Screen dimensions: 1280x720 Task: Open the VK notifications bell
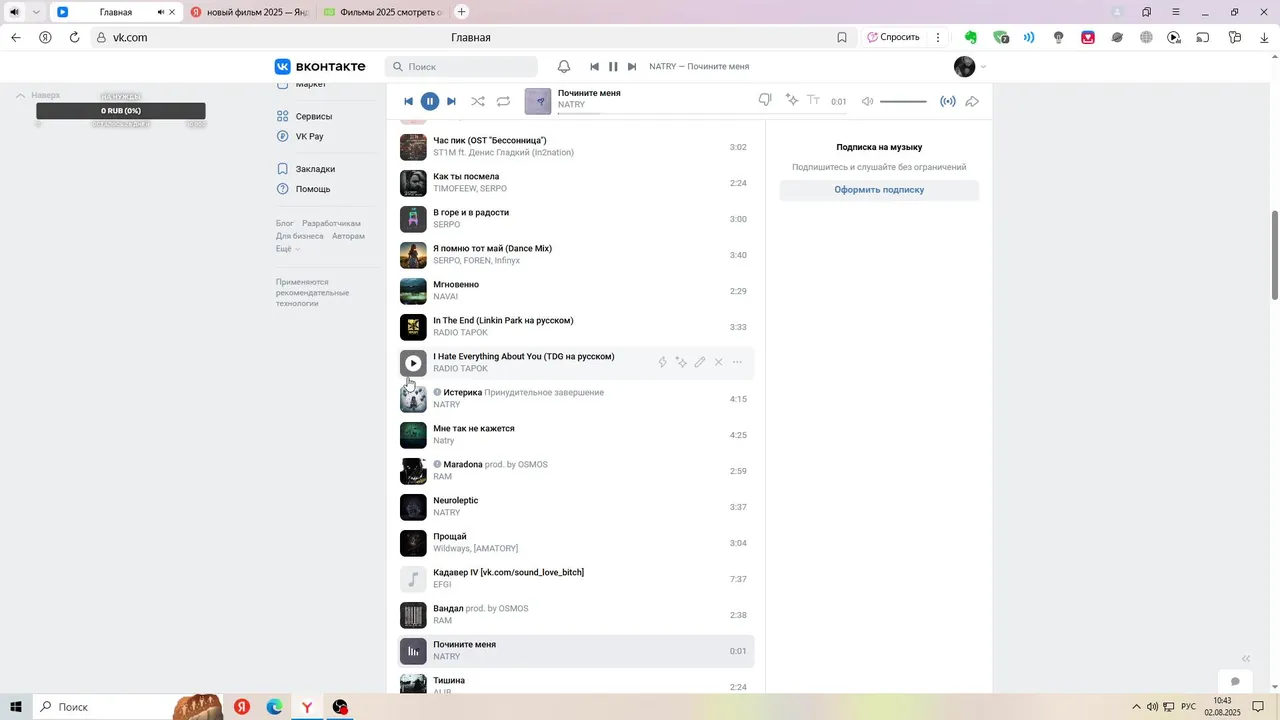tap(564, 66)
